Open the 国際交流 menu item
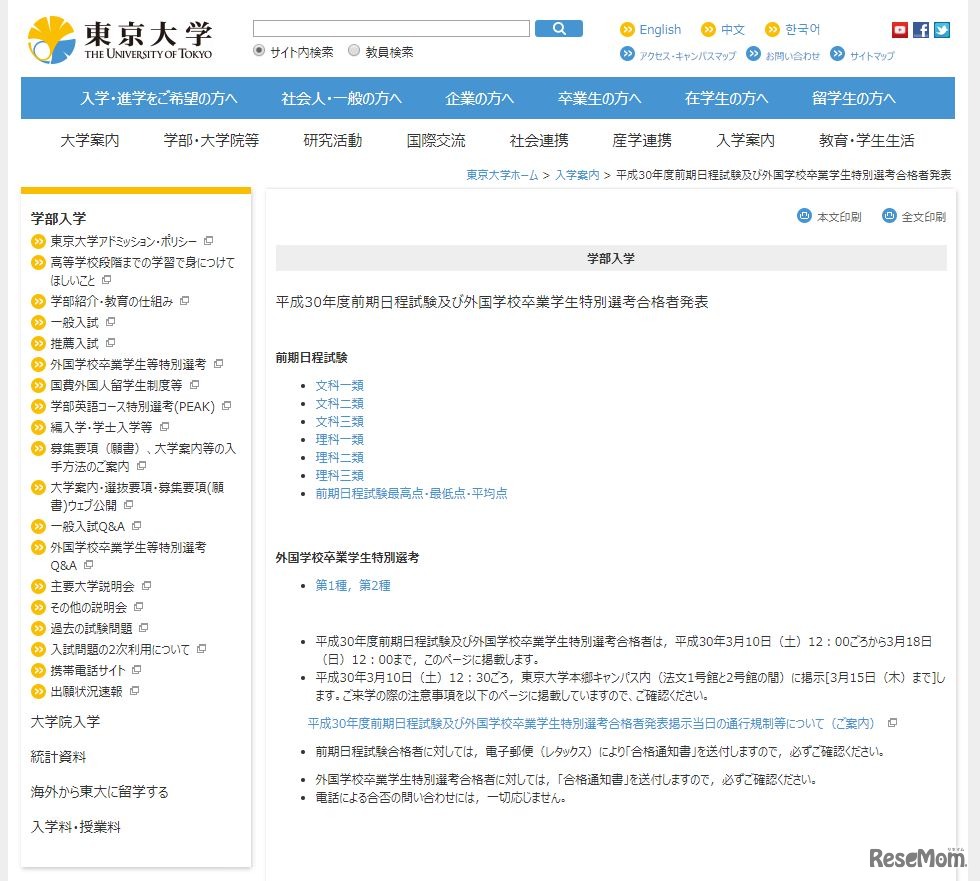Viewport: 980px width, 881px height. pyautogui.click(x=435, y=141)
